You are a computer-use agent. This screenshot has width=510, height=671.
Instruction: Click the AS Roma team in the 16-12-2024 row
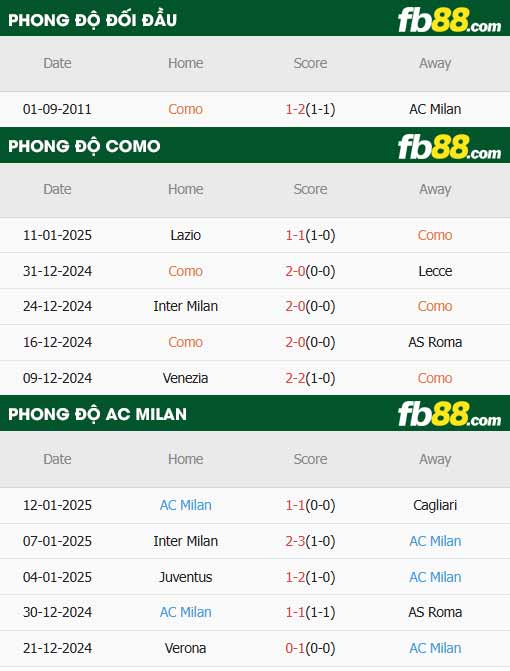(x=435, y=342)
